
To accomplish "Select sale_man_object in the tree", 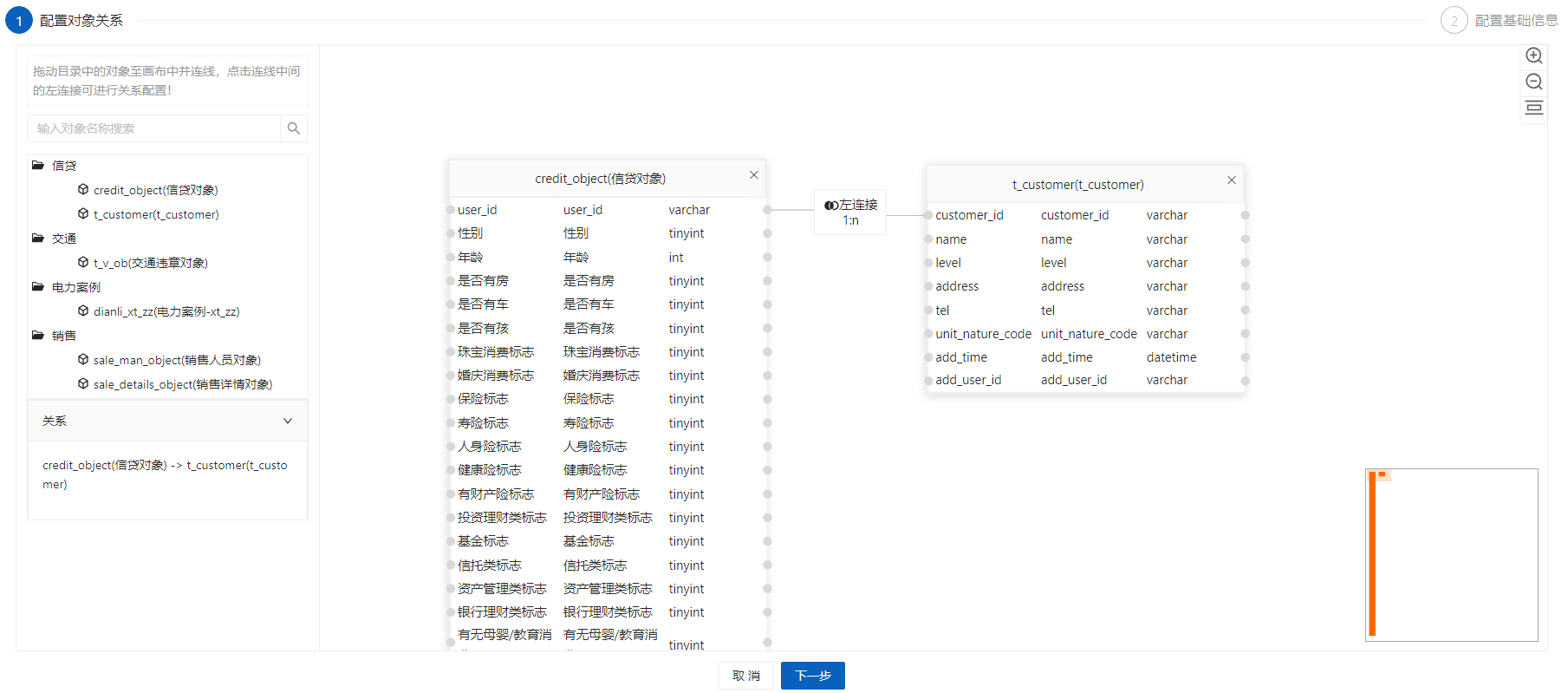I will 177,360.
